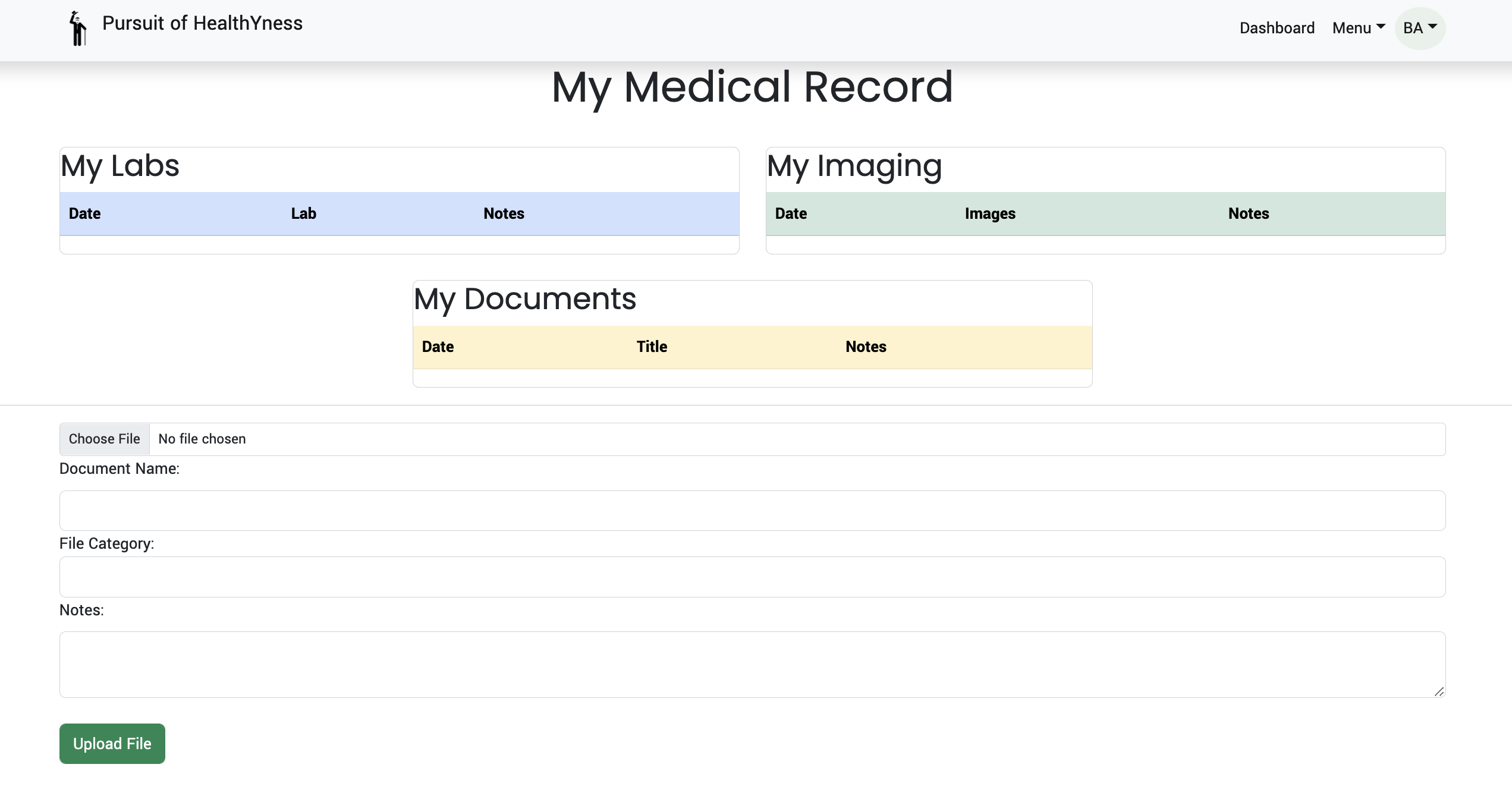Click the Choose File button
Image resolution: width=1512 pixels, height=802 pixels.
(105, 439)
